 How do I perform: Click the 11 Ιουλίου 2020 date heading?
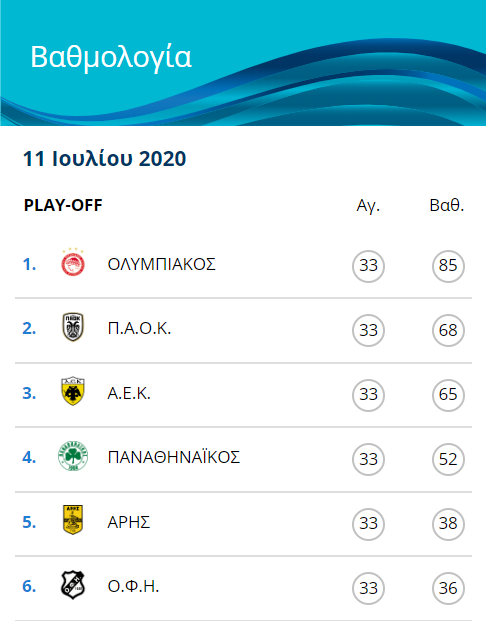pyautogui.click(x=105, y=159)
